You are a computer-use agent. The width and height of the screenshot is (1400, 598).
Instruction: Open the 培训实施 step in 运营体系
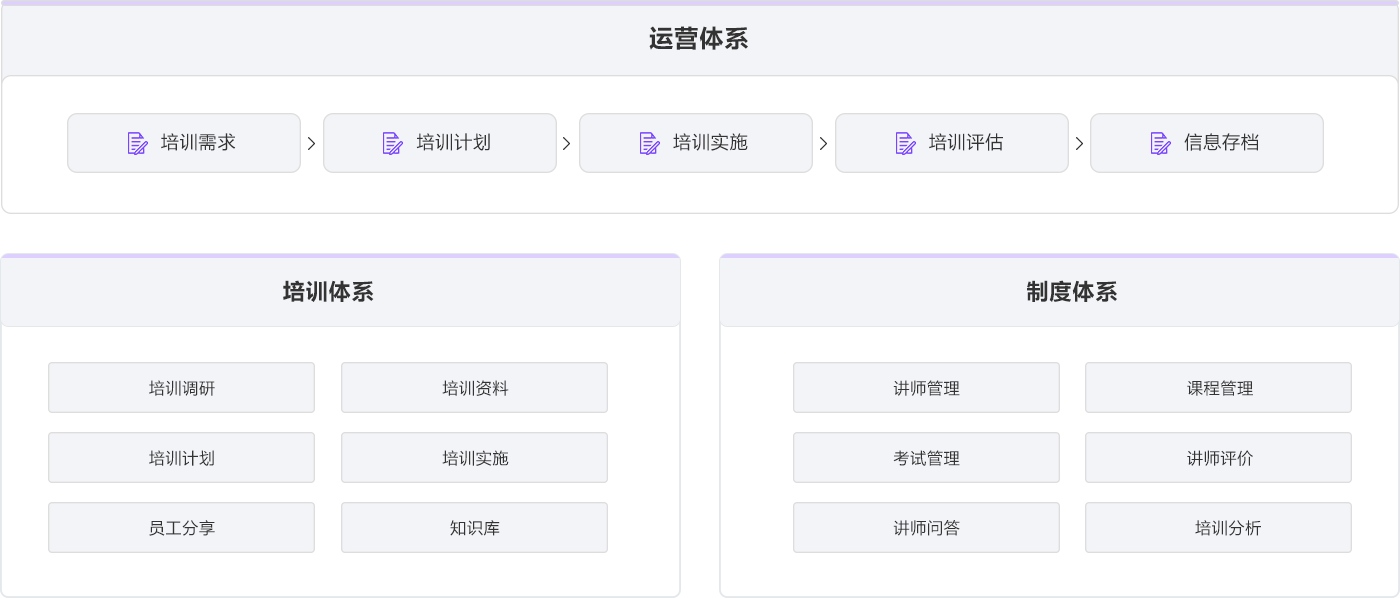(696, 143)
